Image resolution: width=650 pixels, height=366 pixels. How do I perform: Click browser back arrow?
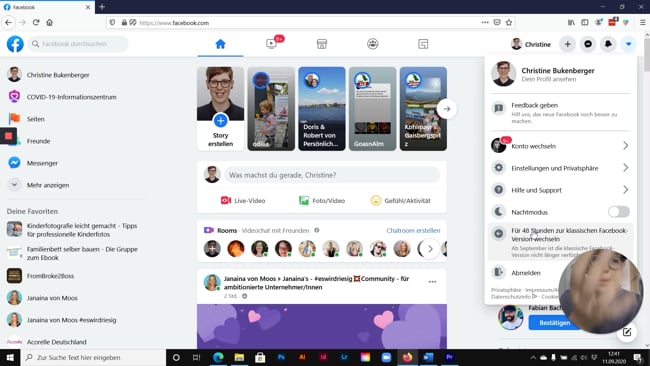(x=9, y=22)
